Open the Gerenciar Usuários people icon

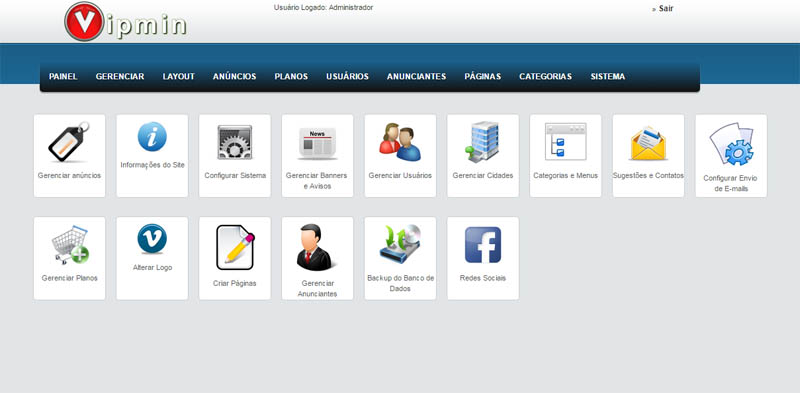400,142
